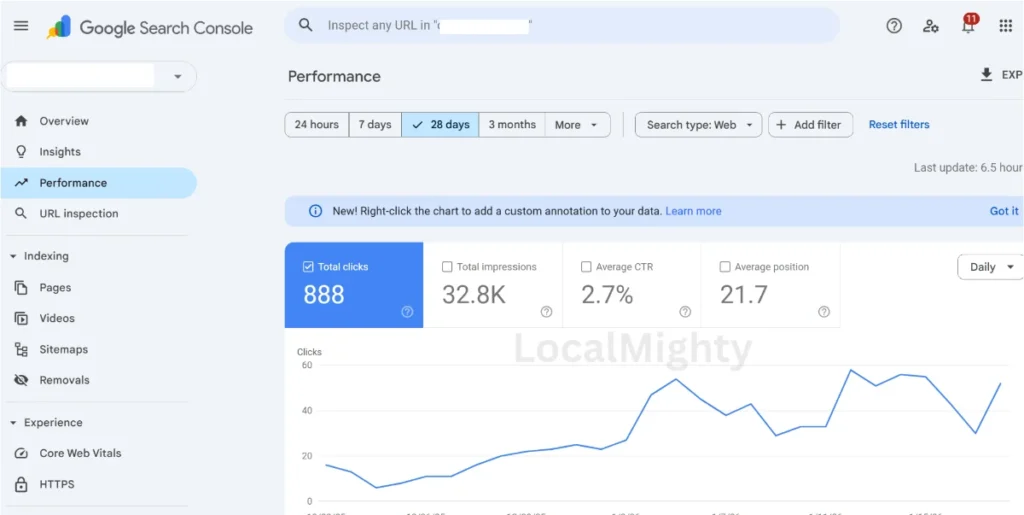This screenshot has width=1024, height=515.
Task: Click the Videos play icon
Action: [x=21, y=319]
